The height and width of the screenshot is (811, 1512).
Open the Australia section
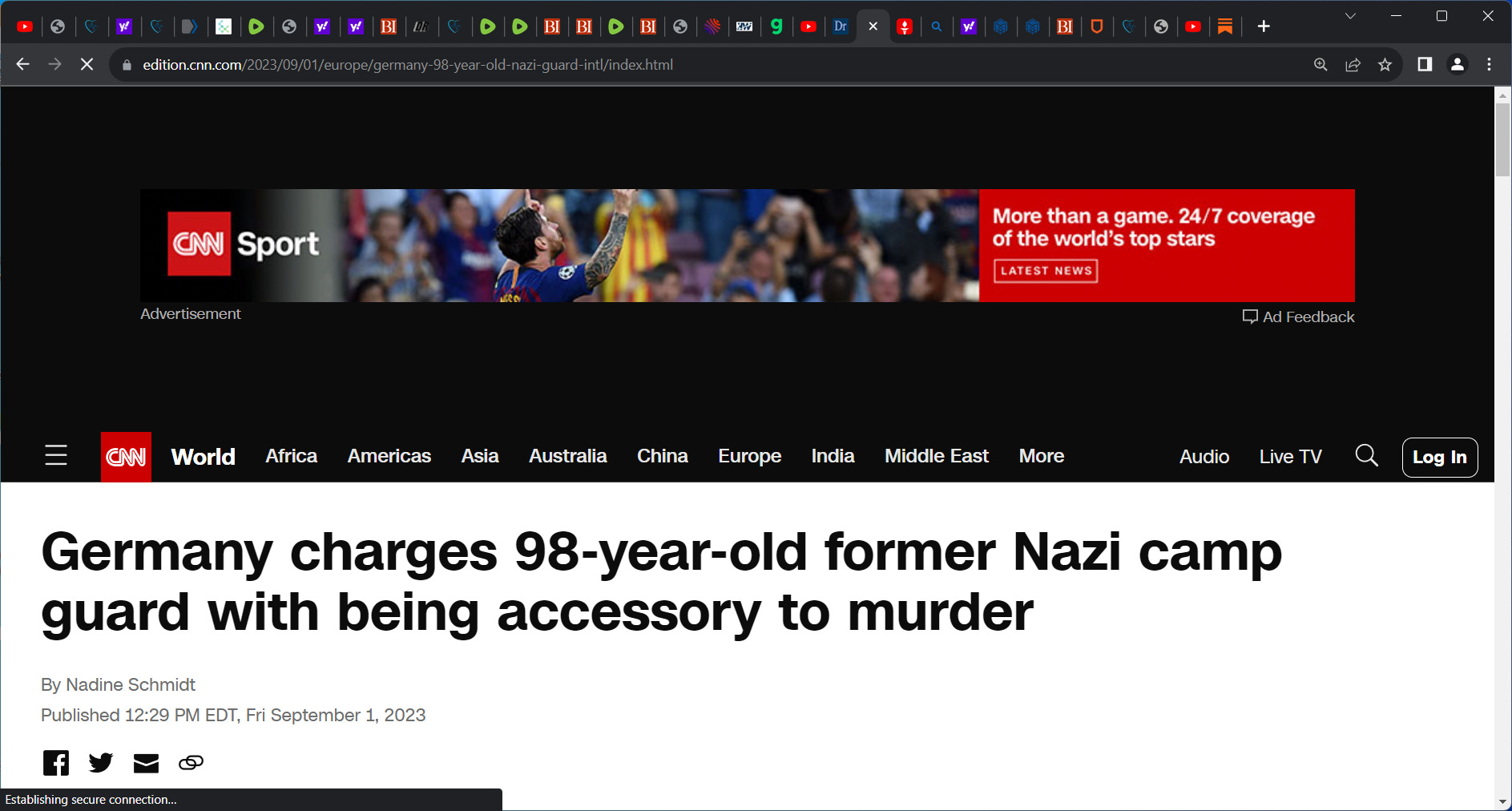click(568, 456)
